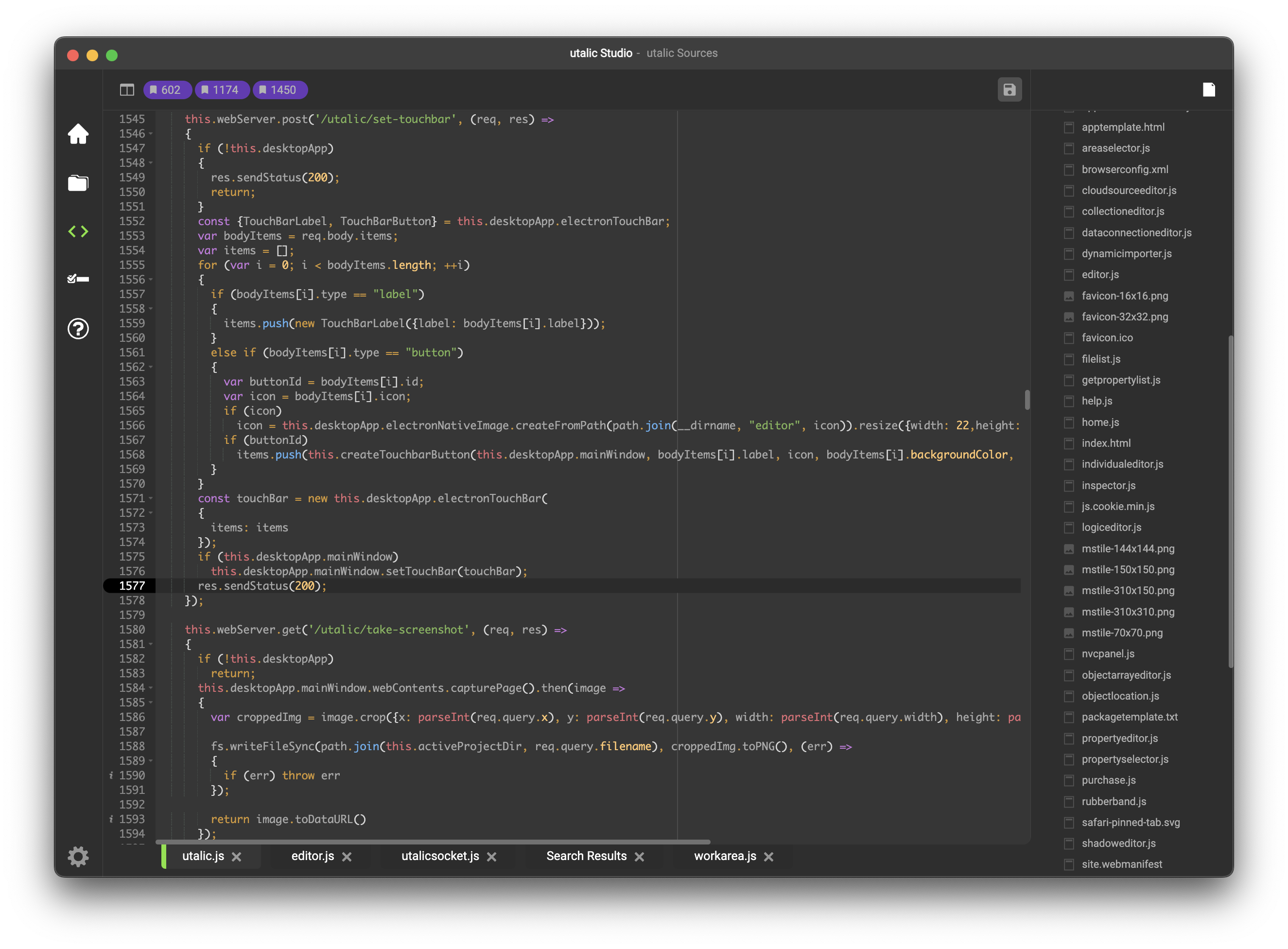Screen dimensions: 1288x949
Task: Click the save disk icon
Action: coord(1009,89)
